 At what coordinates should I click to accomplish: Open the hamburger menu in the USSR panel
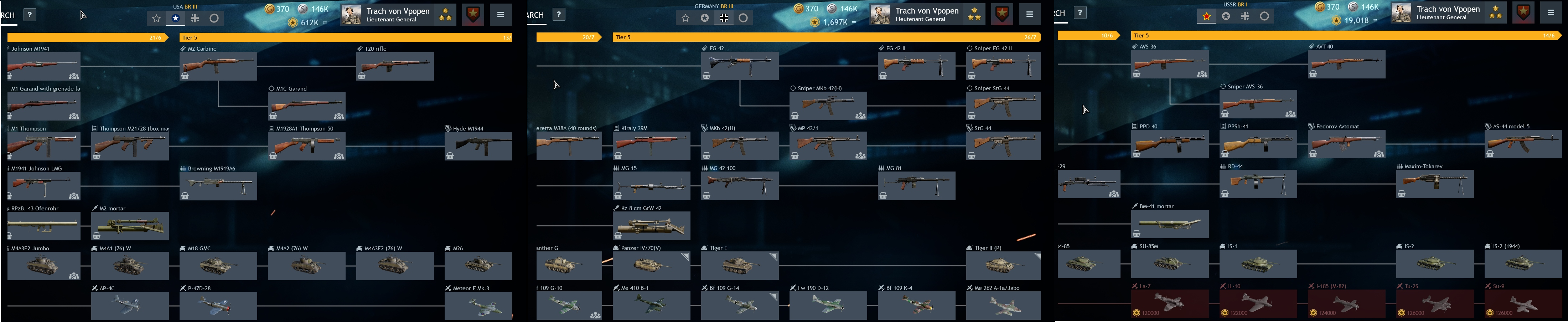1551,12
